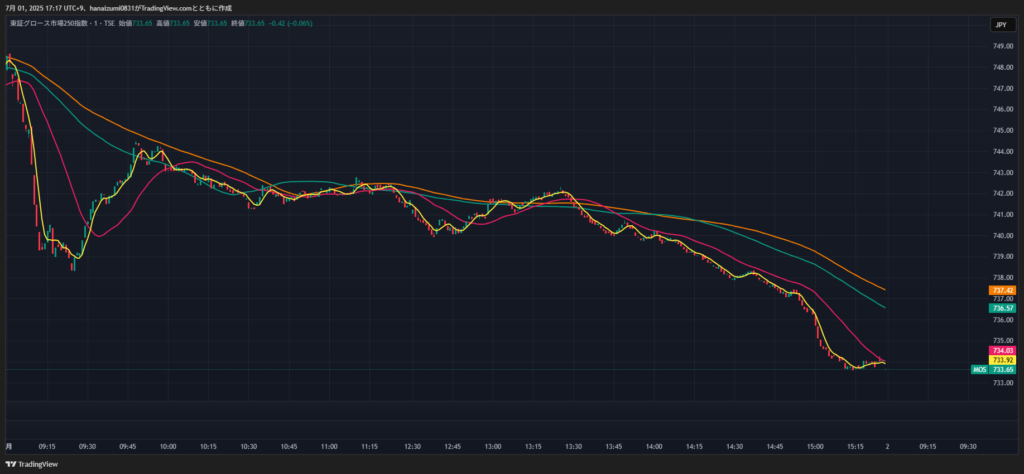Click the 高値 high value in header
The height and width of the screenshot is (474, 1024).
[x=173, y=24]
